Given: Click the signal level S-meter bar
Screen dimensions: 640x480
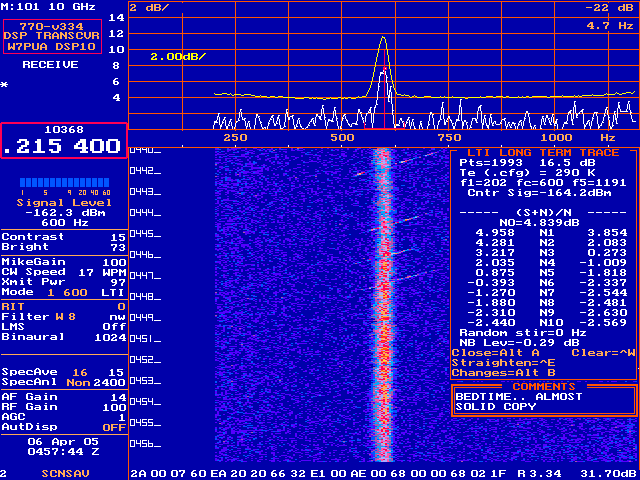Looking at the screenshot, I should 64,183.
